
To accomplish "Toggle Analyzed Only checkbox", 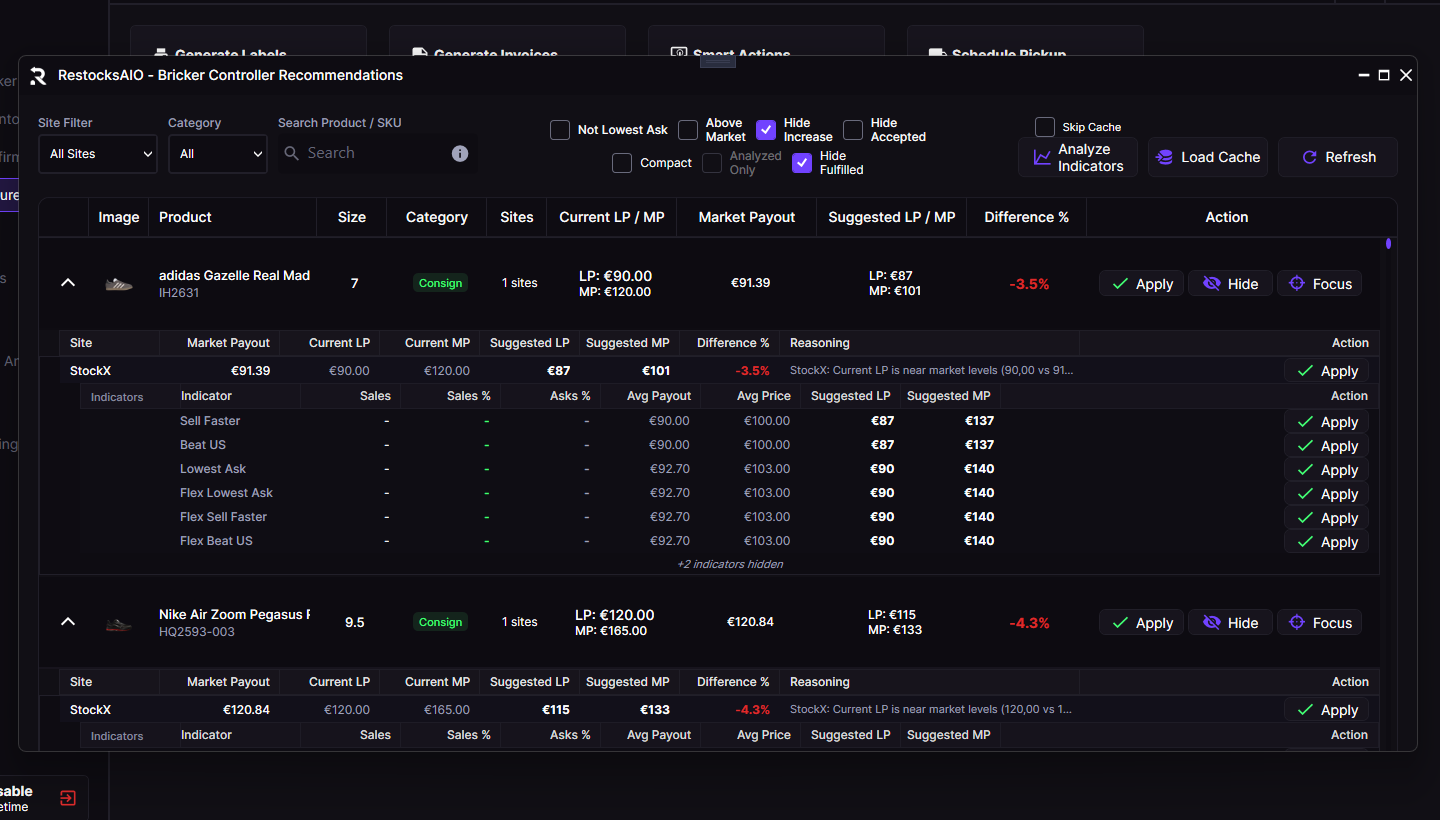I will 712,163.
